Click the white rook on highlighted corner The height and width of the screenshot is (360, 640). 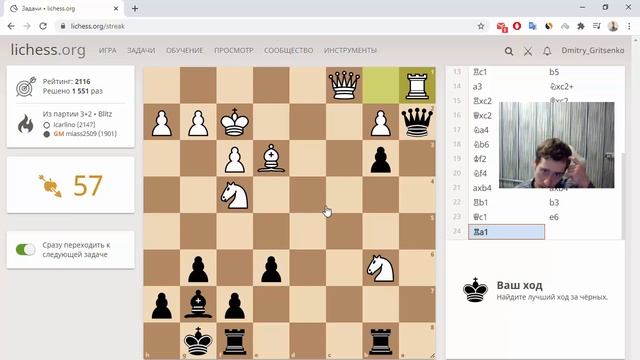[417, 85]
